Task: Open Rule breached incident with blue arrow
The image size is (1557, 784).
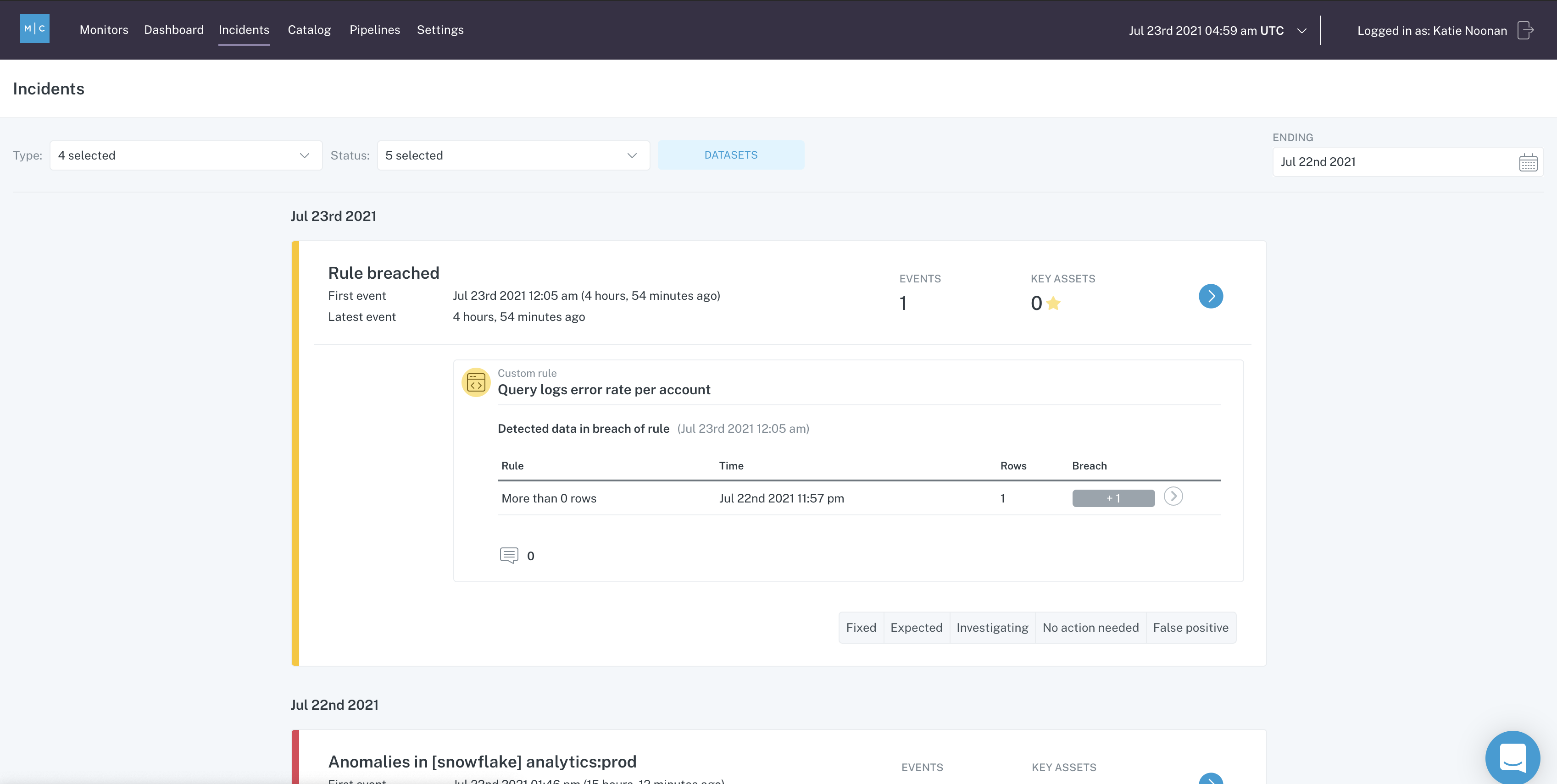Action: pyautogui.click(x=1211, y=296)
